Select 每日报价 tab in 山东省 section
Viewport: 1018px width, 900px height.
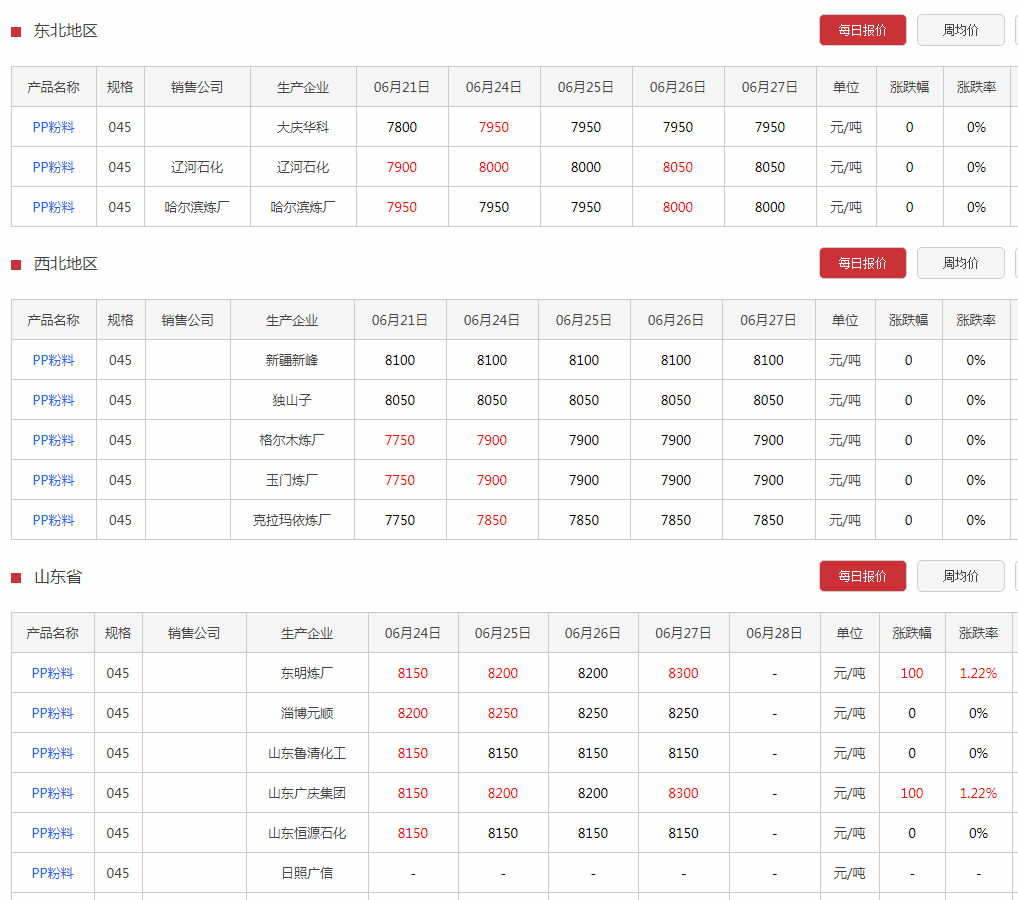click(862, 576)
